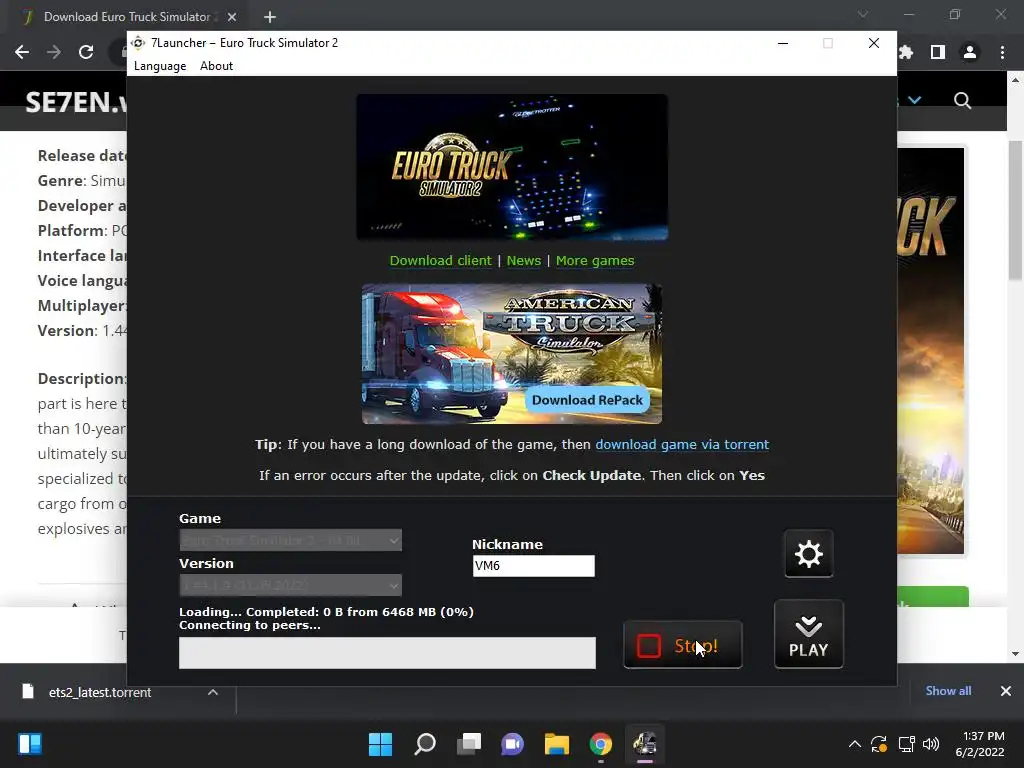Open the About menu
Image resolution: width=1024 pixels, height=768 pixels.
(x=216, y=66)
